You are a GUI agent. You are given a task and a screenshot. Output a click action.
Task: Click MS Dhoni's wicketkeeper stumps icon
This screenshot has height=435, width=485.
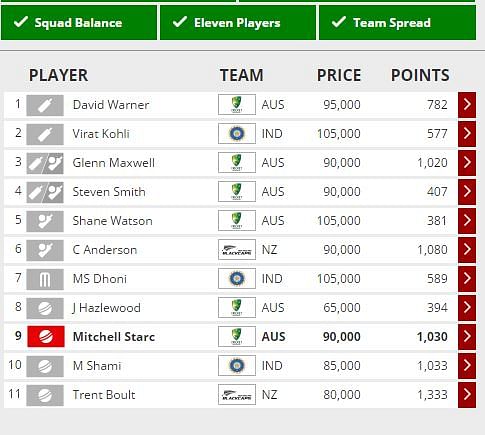pyautogui.click(x=45, y=279)
